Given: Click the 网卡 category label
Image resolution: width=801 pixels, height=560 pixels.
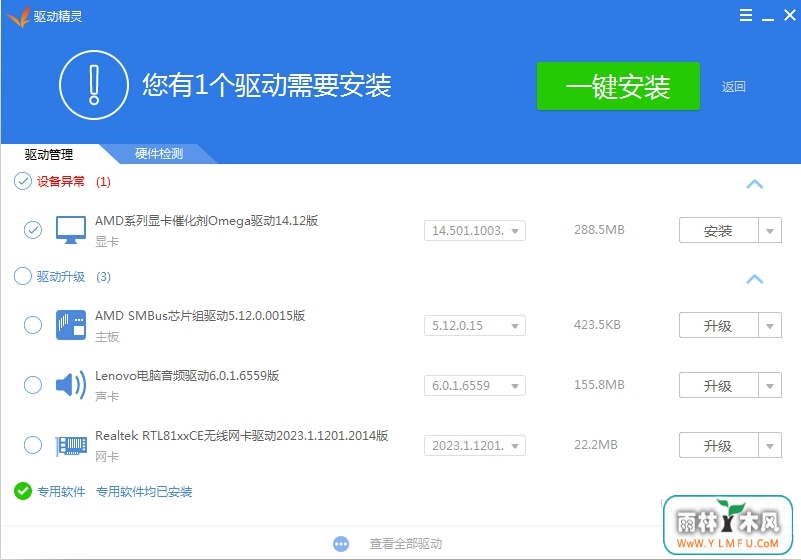Looking at the screenshot, I should point(107,457).
